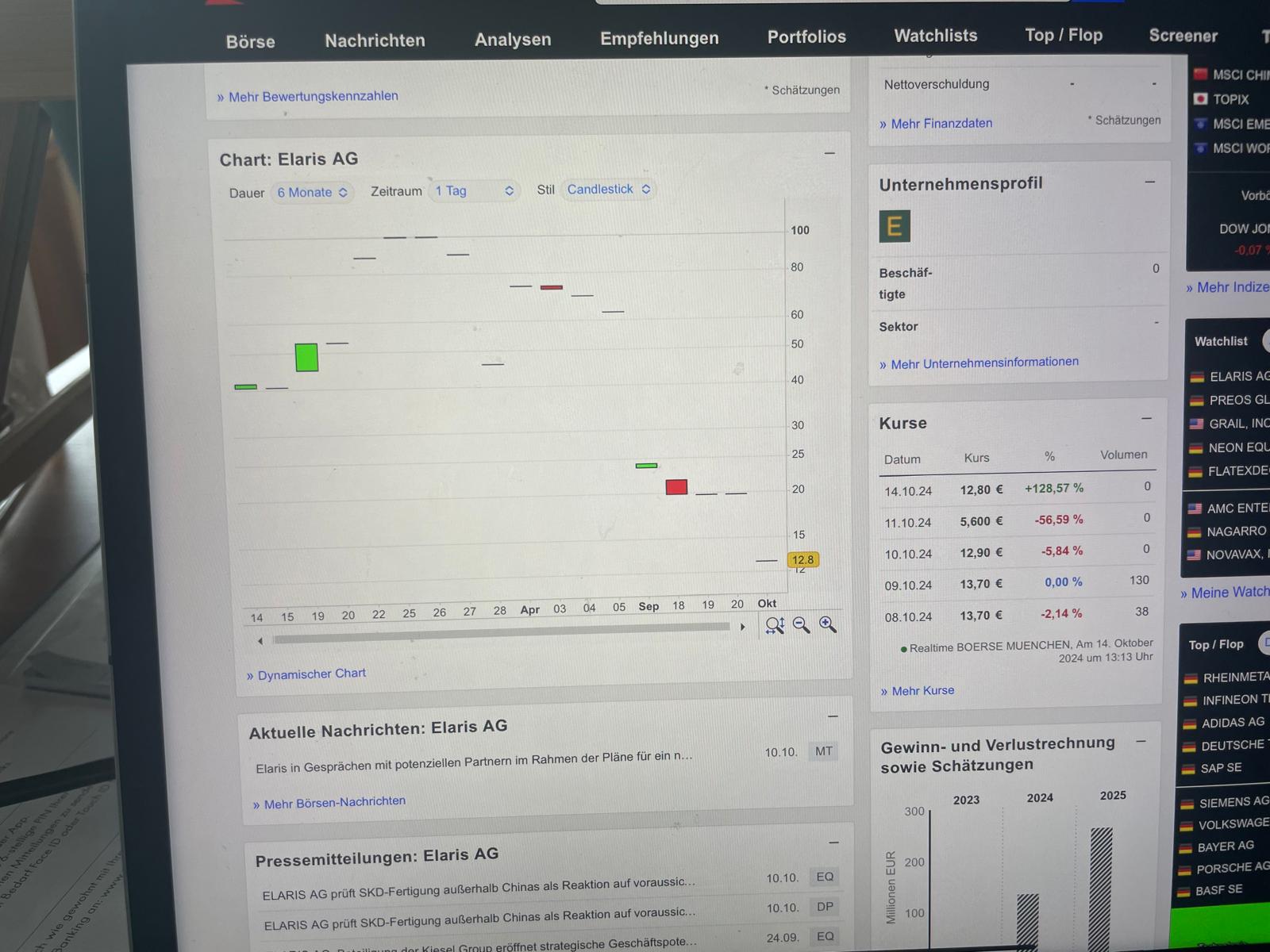
Task: Click the chart horizontal scrollbar track
Action: 500,628
